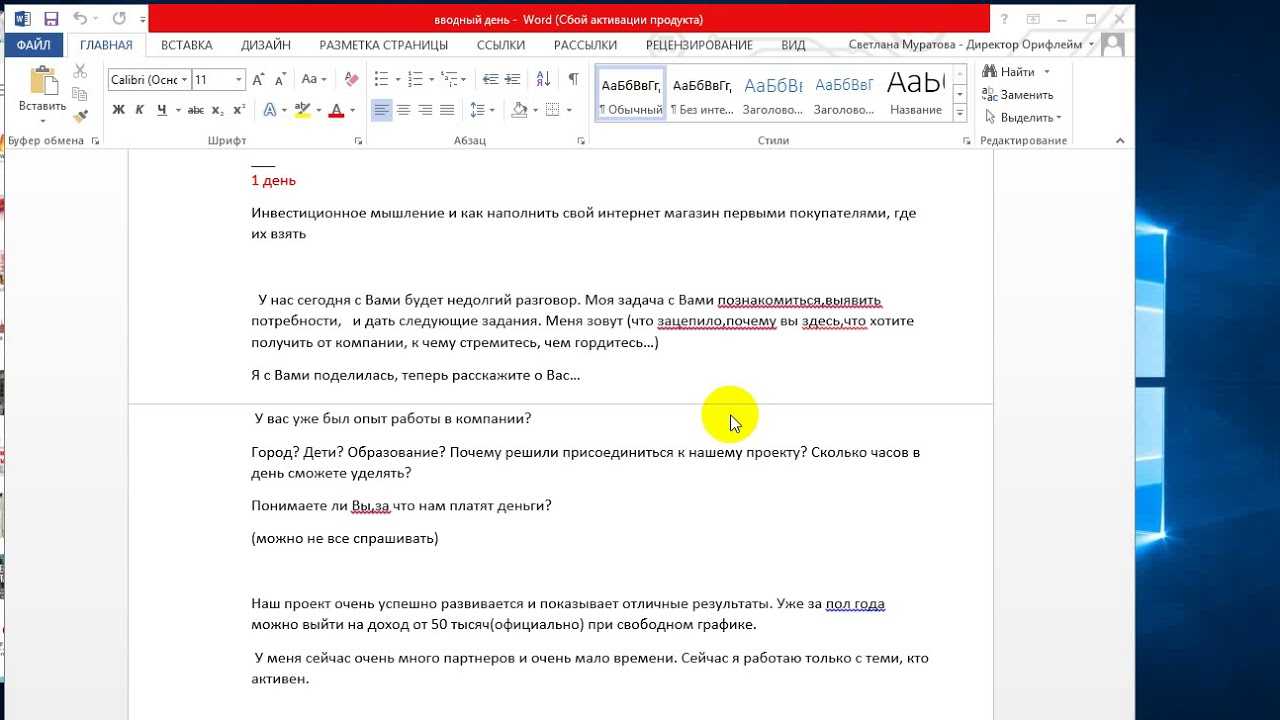This screenshot has height=720, width=1280.
Task: Increase font size with large A icon
Action: [x=258, y=79]
